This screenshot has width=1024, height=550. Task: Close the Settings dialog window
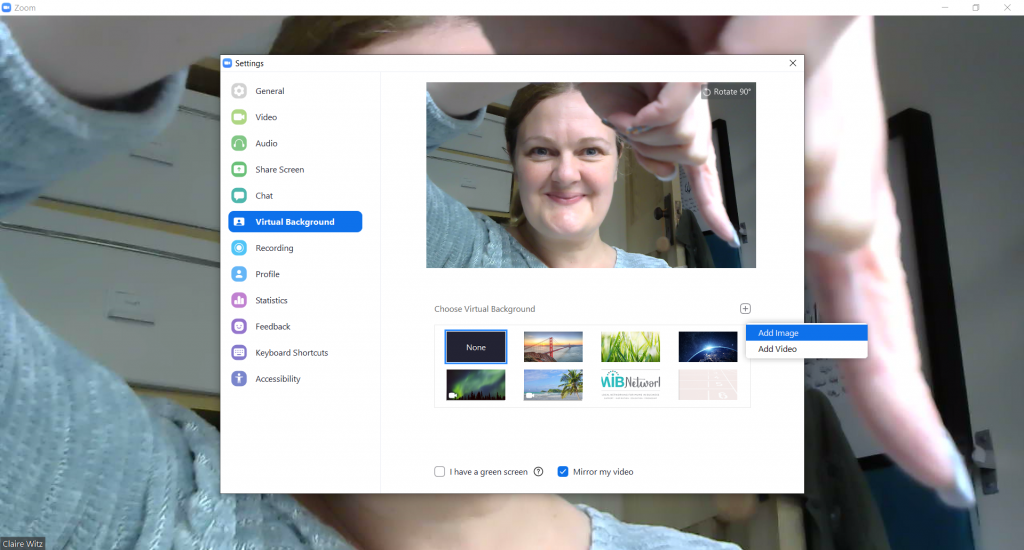(x=793, y=63)
